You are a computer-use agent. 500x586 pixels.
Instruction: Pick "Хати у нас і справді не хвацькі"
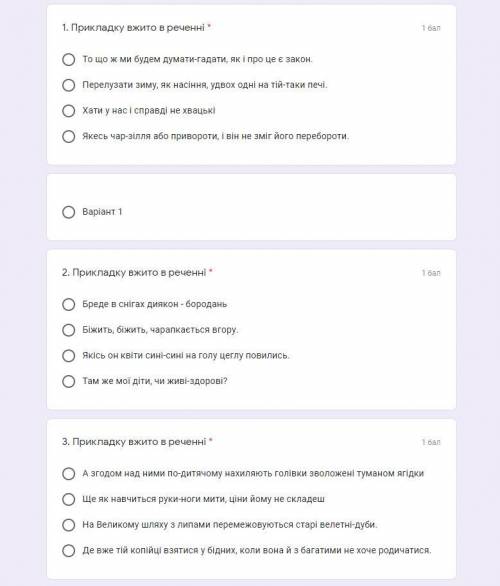pyautogui.click(x=69, y=111)
